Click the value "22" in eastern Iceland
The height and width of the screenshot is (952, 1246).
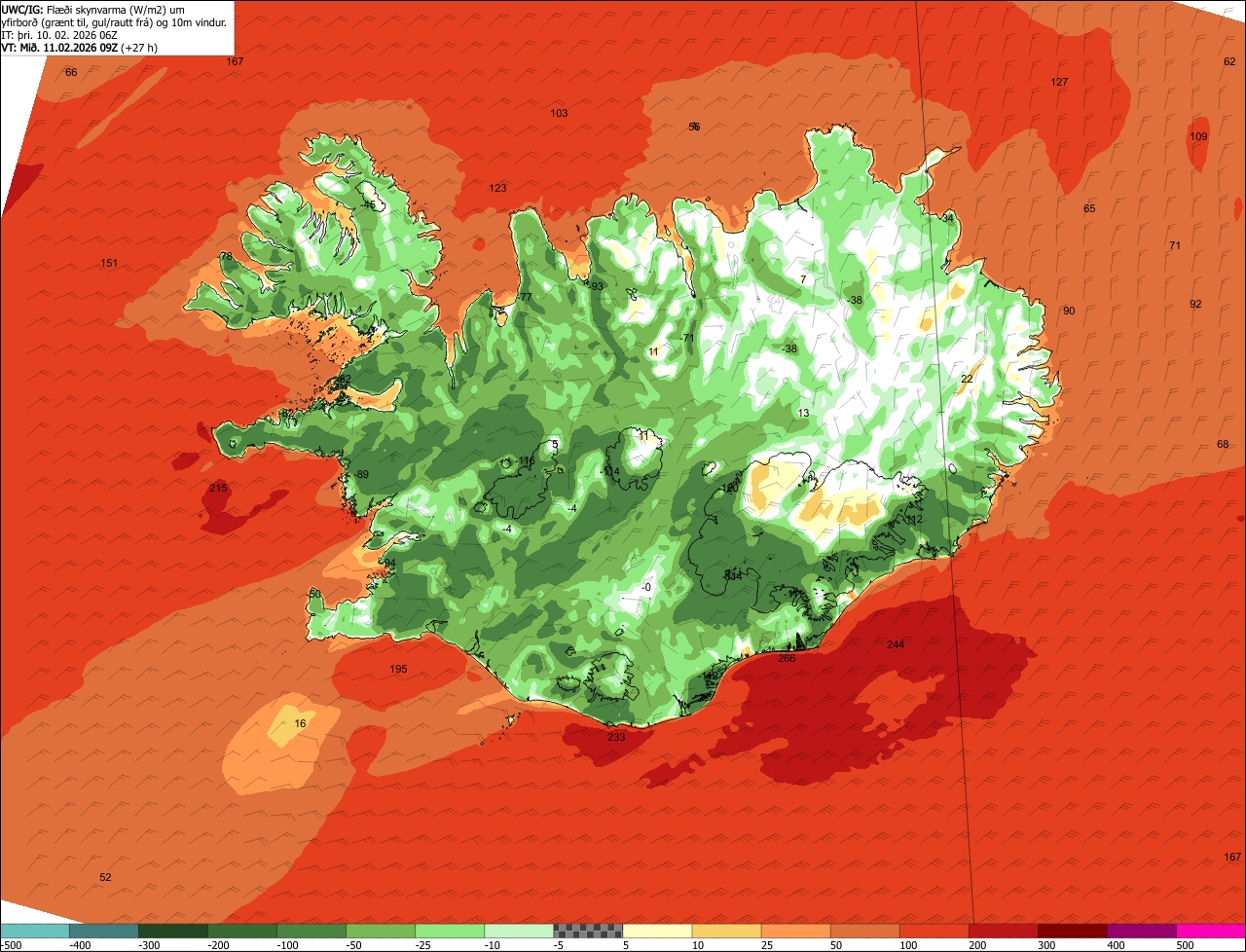pos(967,379)
